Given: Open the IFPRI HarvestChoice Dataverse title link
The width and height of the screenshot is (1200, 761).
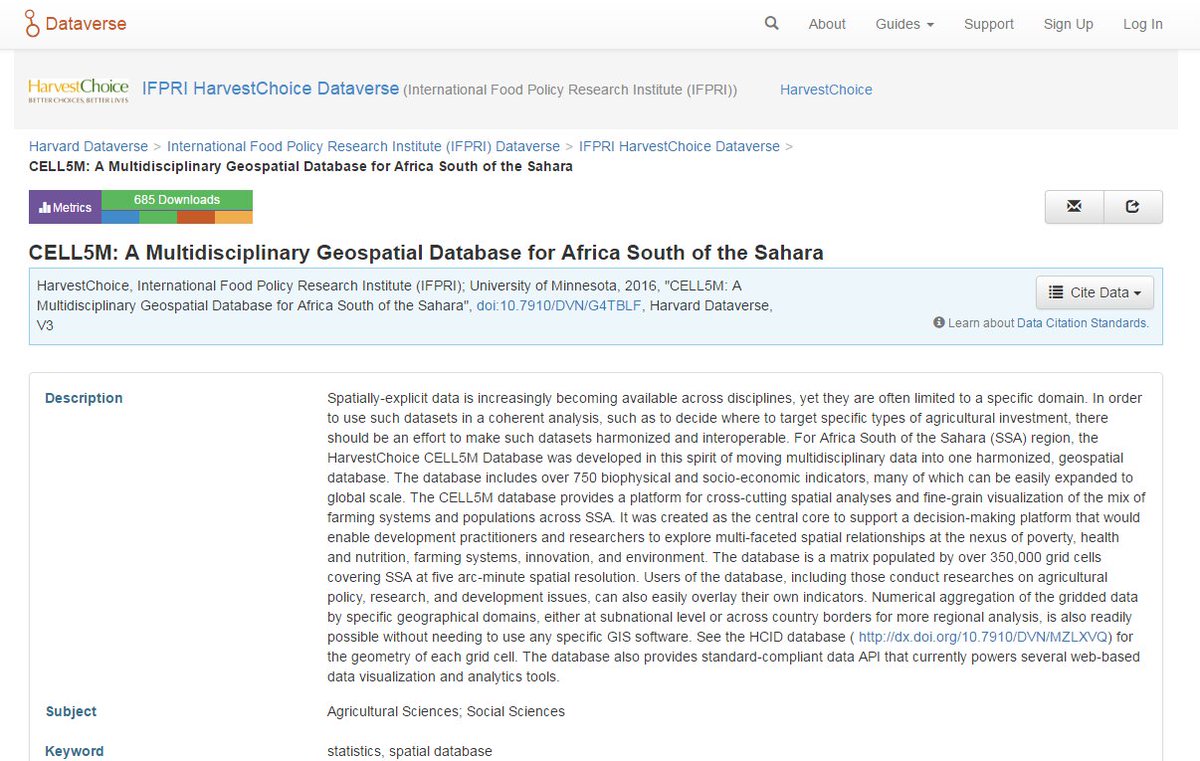Looking at the screenshot, I should [271, 89].
